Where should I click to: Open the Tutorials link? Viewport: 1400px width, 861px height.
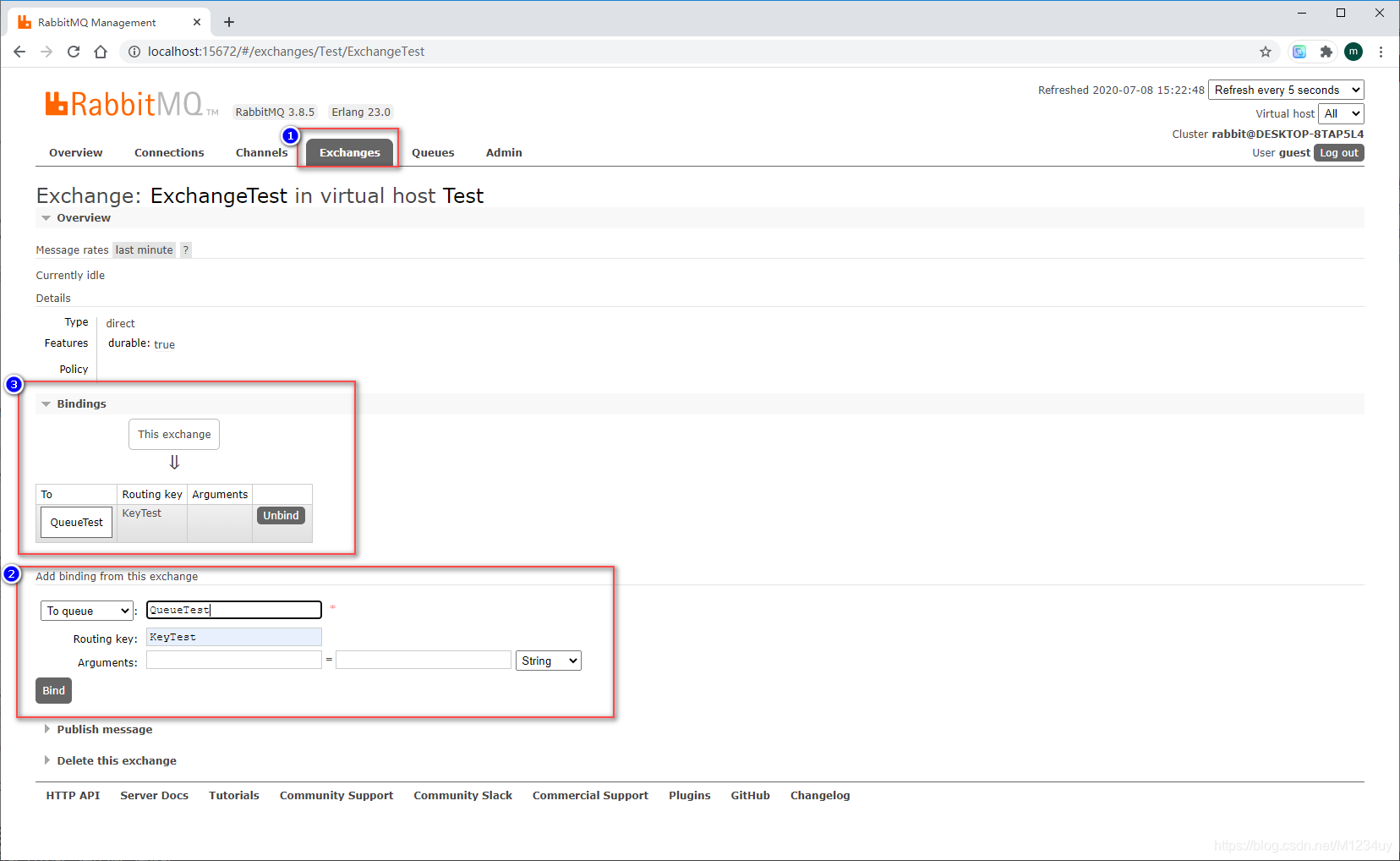click(x=234, y=796)
